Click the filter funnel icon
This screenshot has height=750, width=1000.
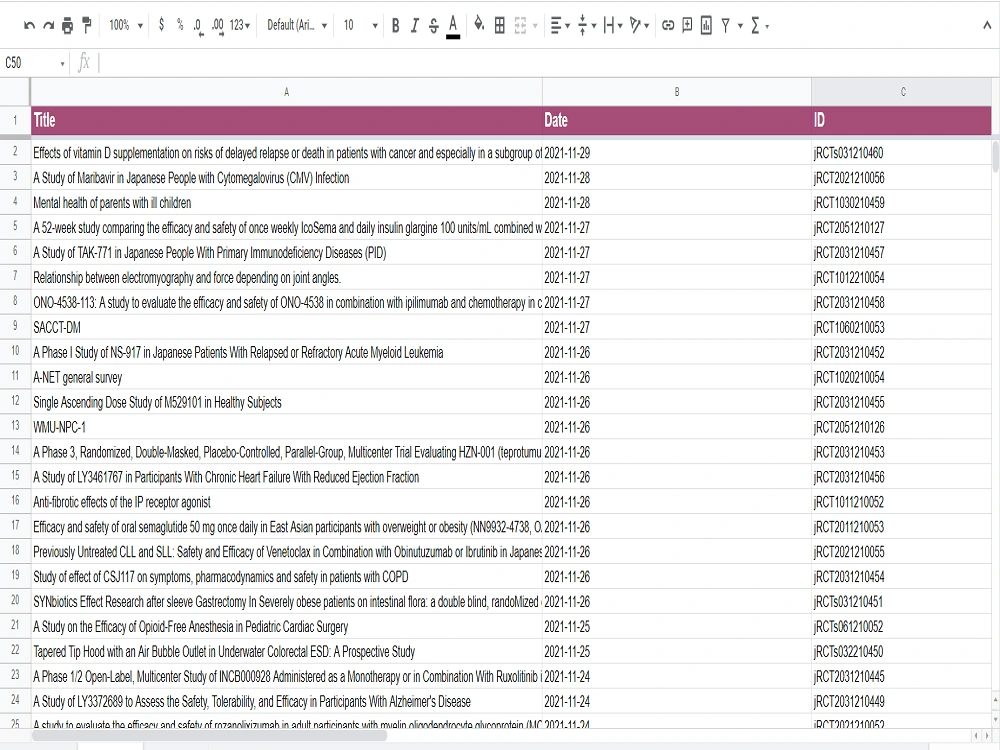coord(725,26)
